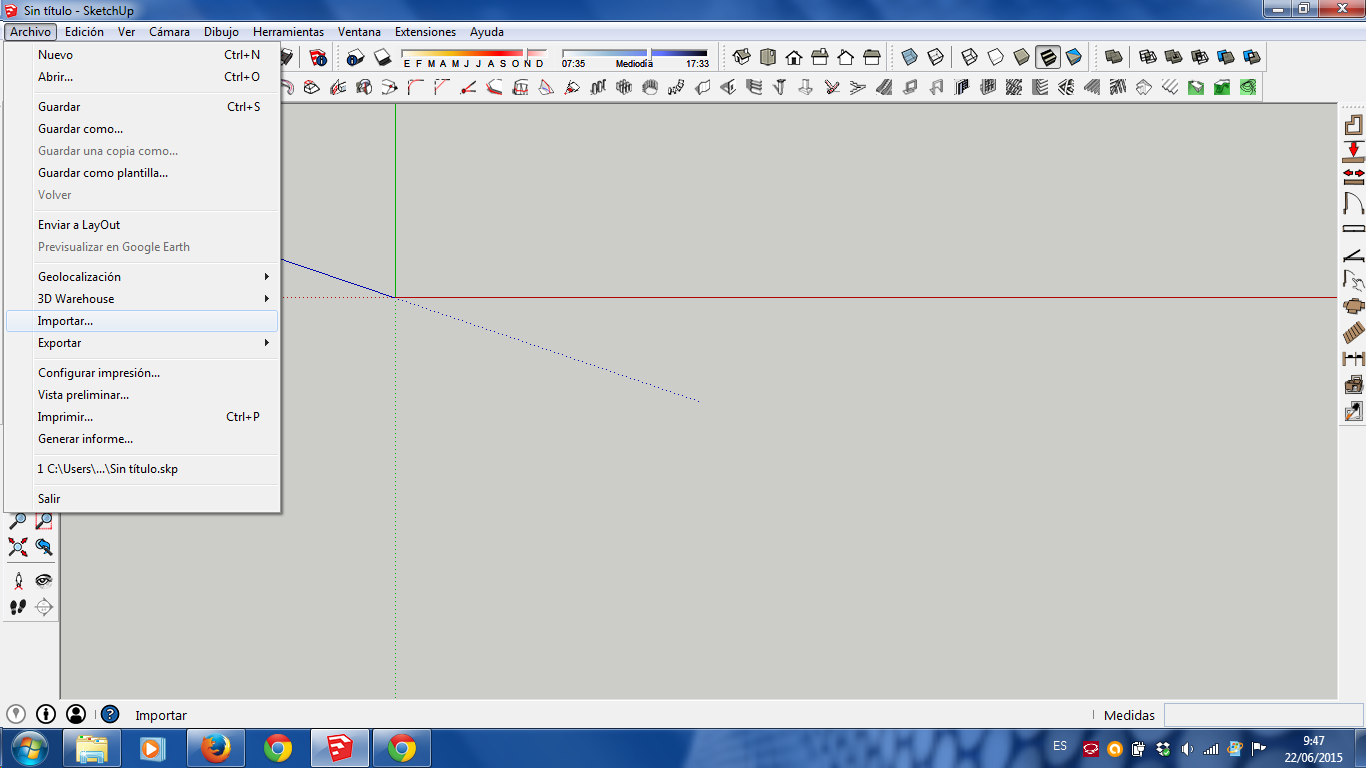Choose Salir to exit SketchUp
Viewport: 1366px width, 768px height.
coord(142,499)
